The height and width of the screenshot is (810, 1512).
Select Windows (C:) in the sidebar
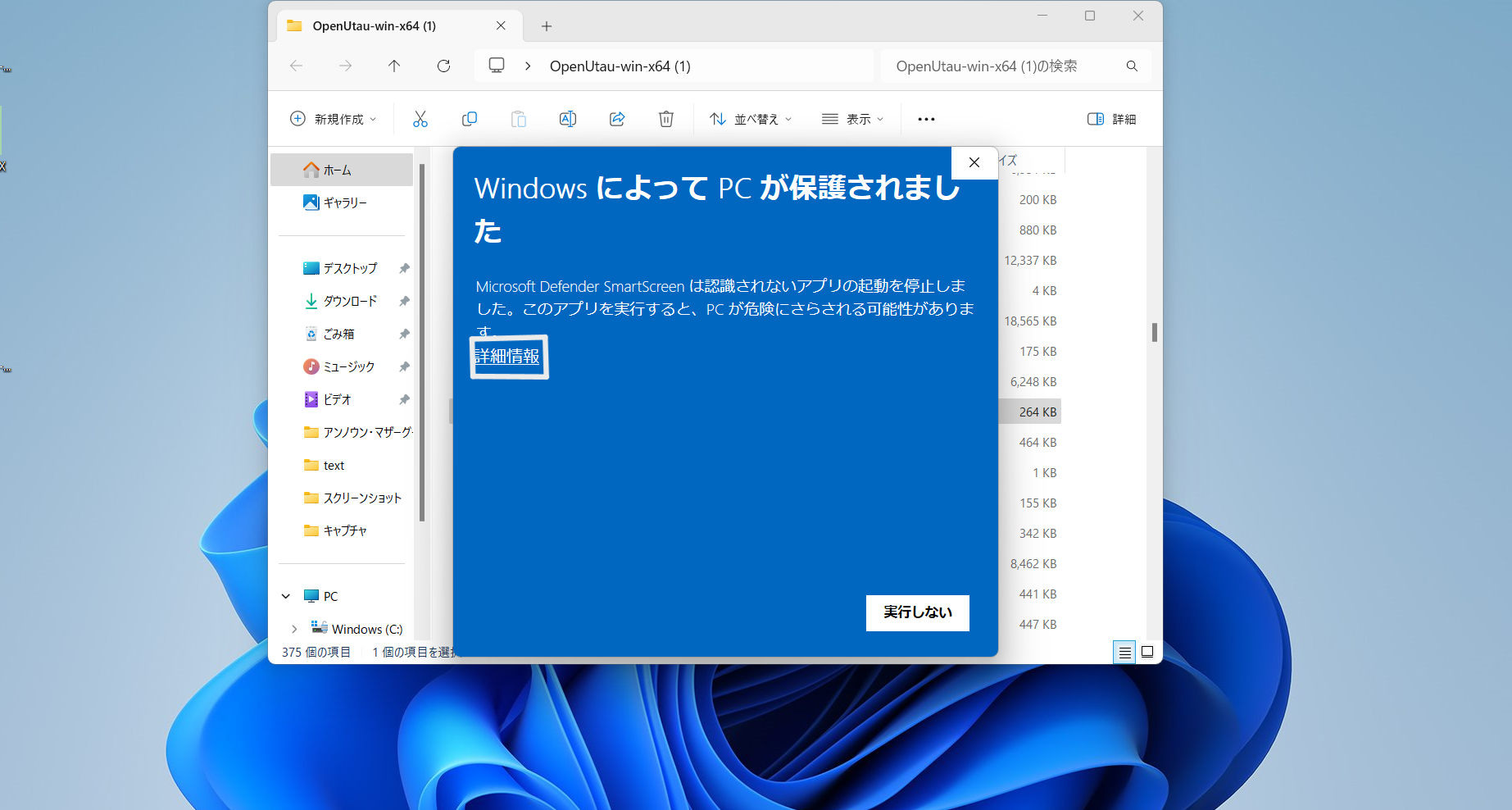point(356,629)
